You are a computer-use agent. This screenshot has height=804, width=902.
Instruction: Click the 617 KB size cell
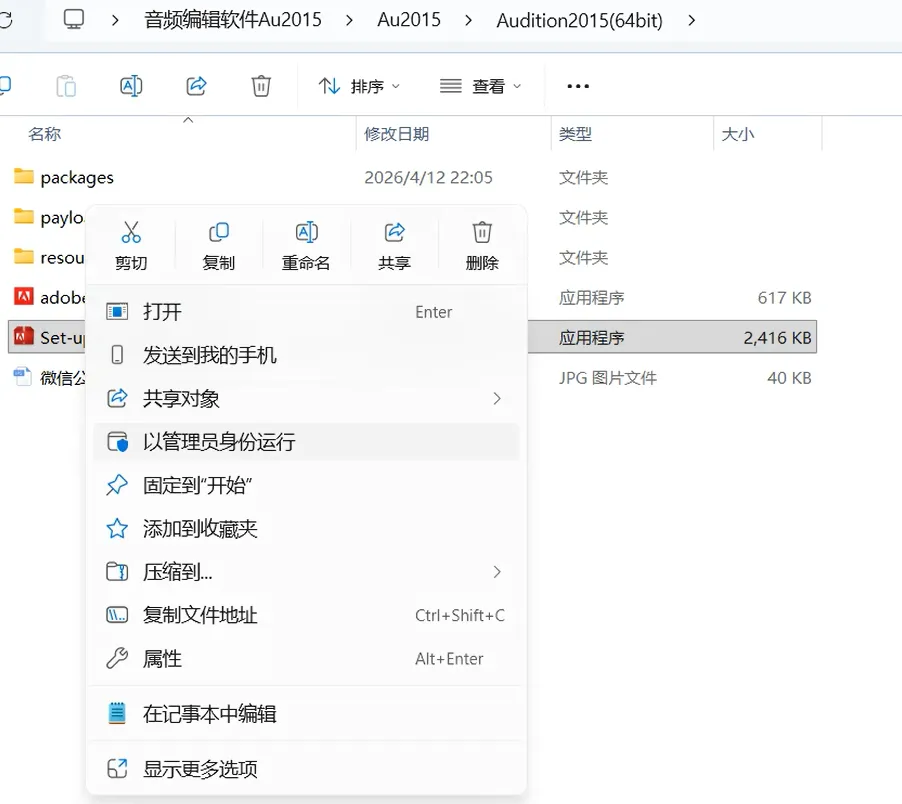tap(784, 298)
